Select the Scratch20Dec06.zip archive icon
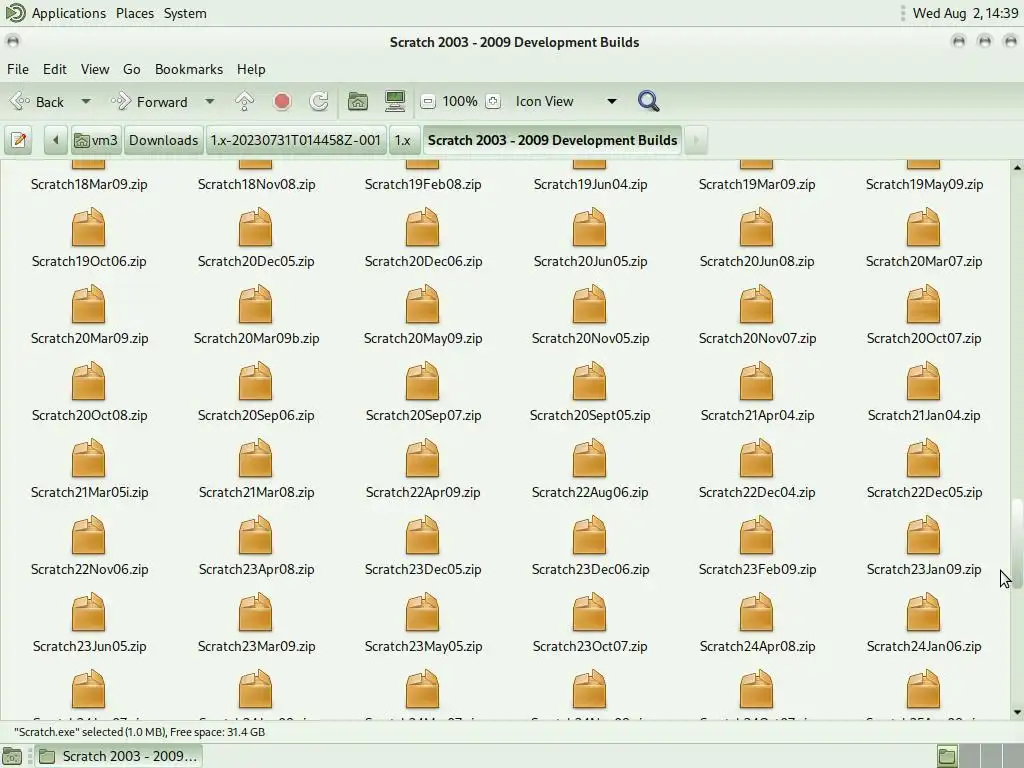The width and height of the screenshot is (1024, 768). [x=423, y=228]
